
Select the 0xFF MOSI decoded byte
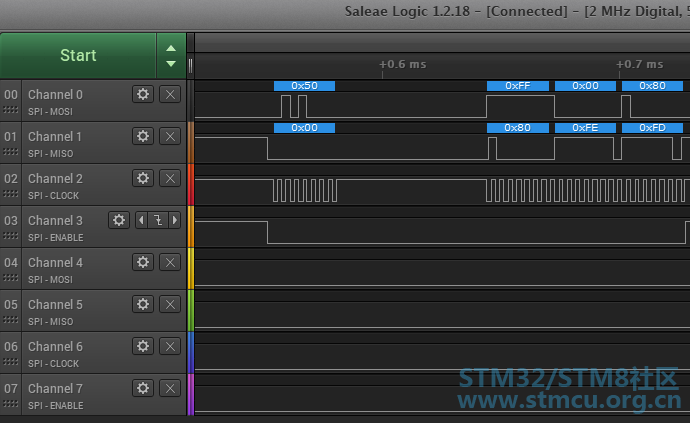click(518, 86)
